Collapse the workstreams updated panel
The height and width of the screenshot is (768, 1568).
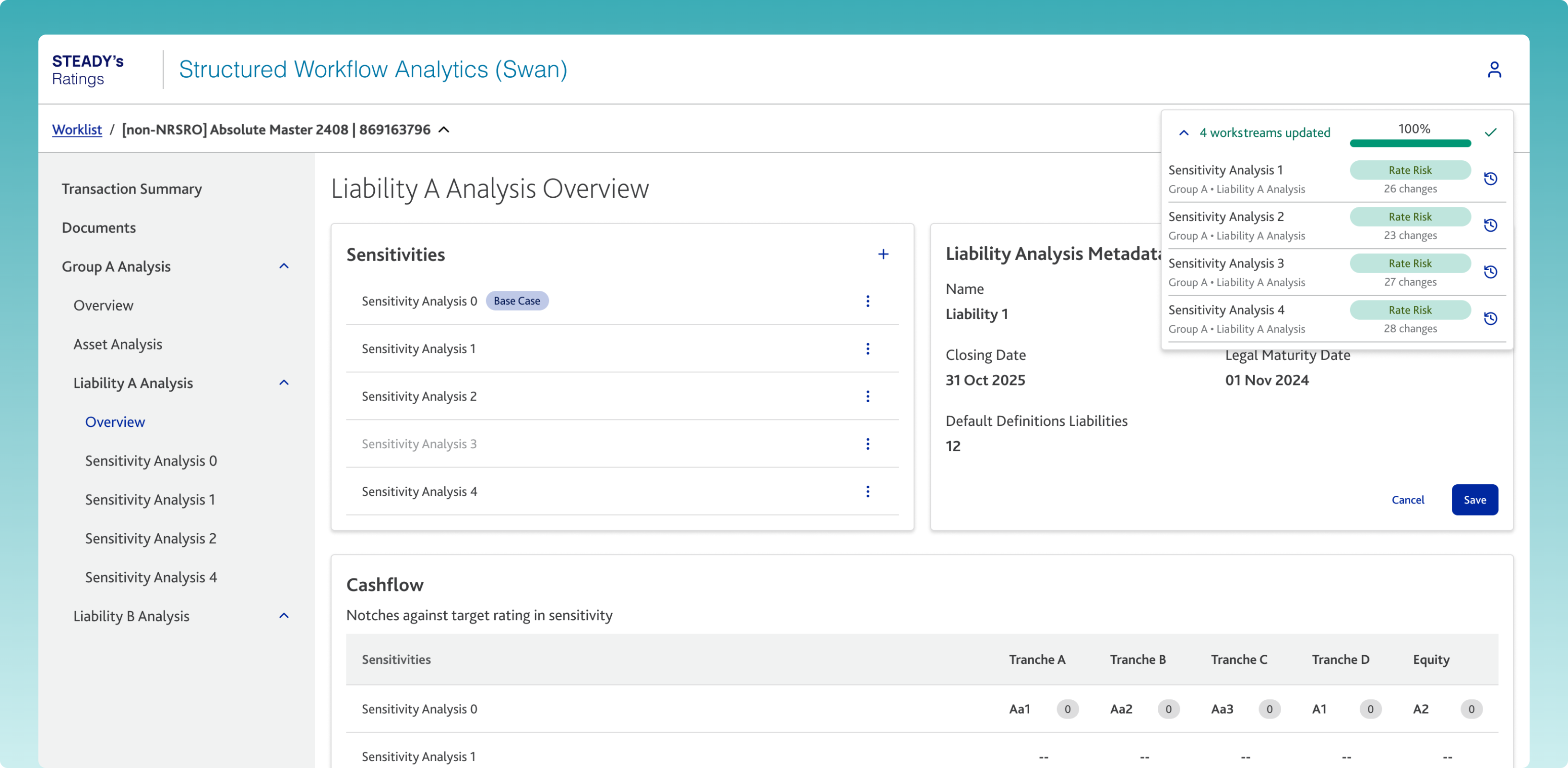[1183, 132]
